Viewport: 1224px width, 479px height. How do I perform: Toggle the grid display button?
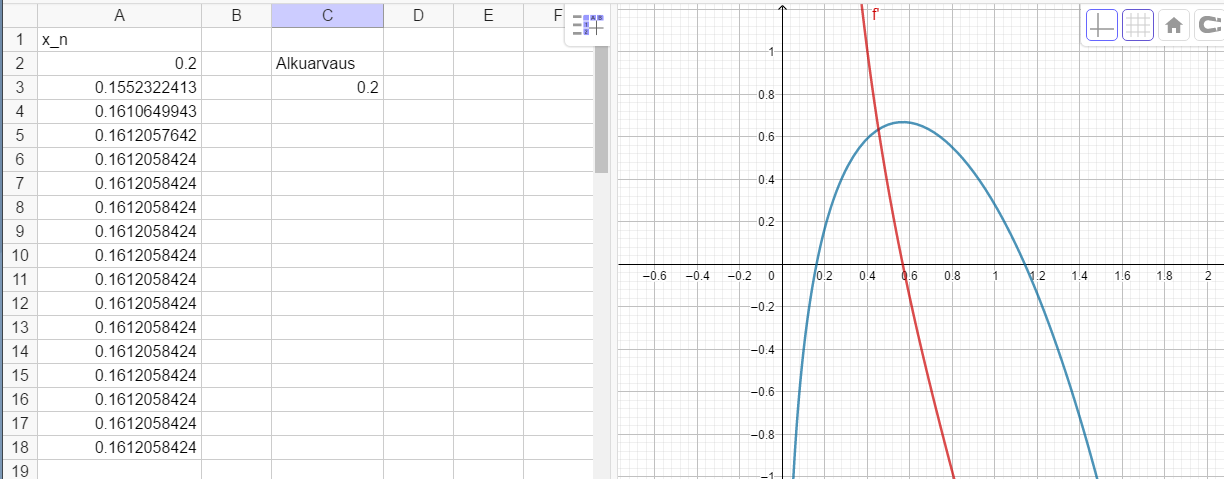[1138, 26]
